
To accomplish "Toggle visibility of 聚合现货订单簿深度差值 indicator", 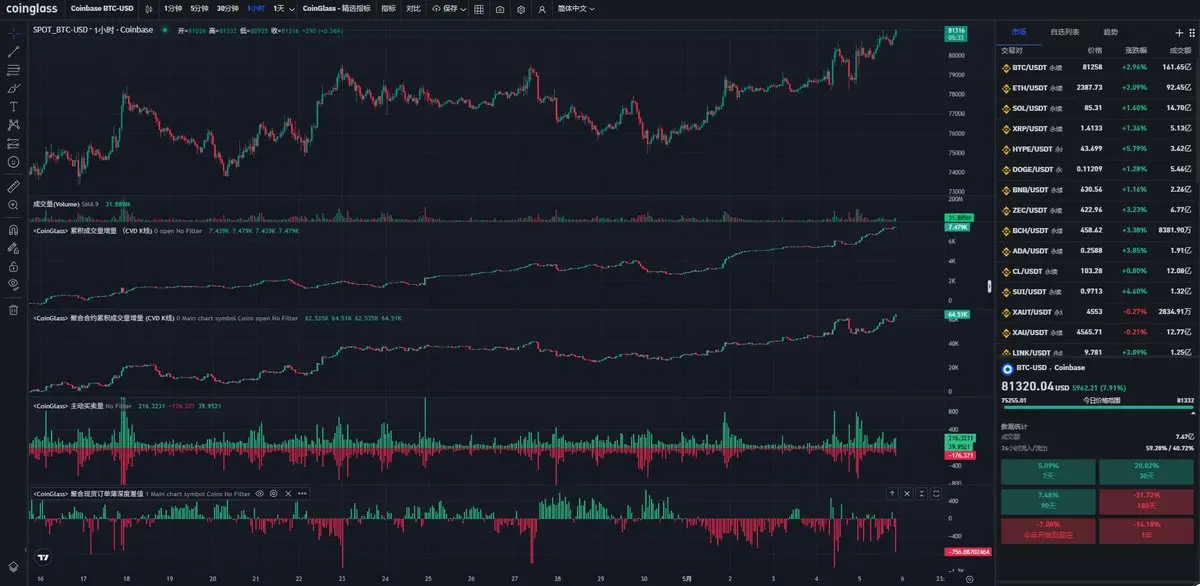I will coord(259,493).
